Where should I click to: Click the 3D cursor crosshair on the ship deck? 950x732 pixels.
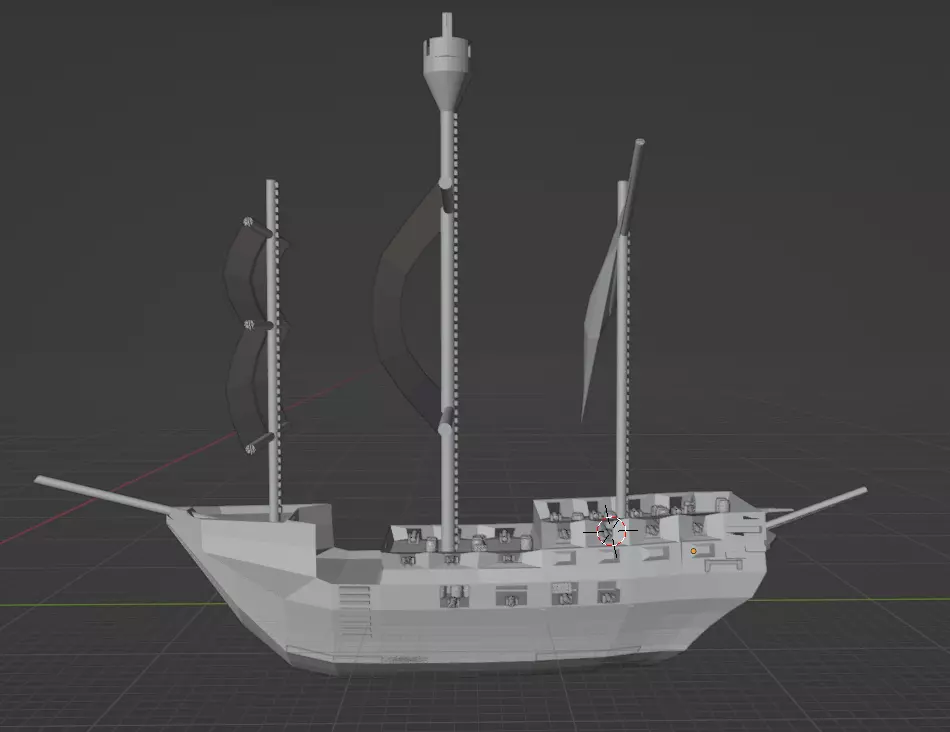pyautogui.click(x=610, y=531)
